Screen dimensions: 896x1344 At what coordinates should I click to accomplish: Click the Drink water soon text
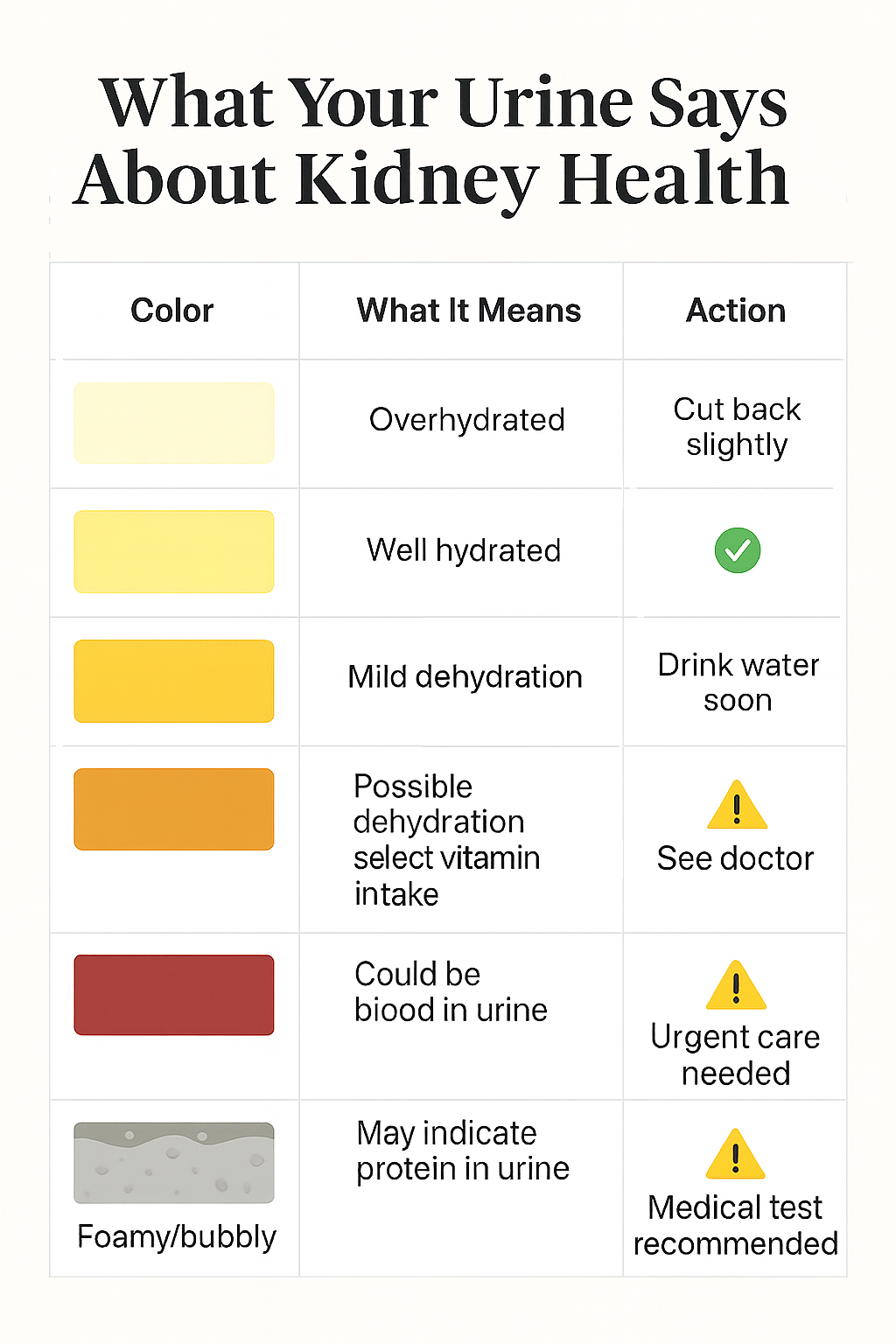pyautogui.click(x=738, y=682)
